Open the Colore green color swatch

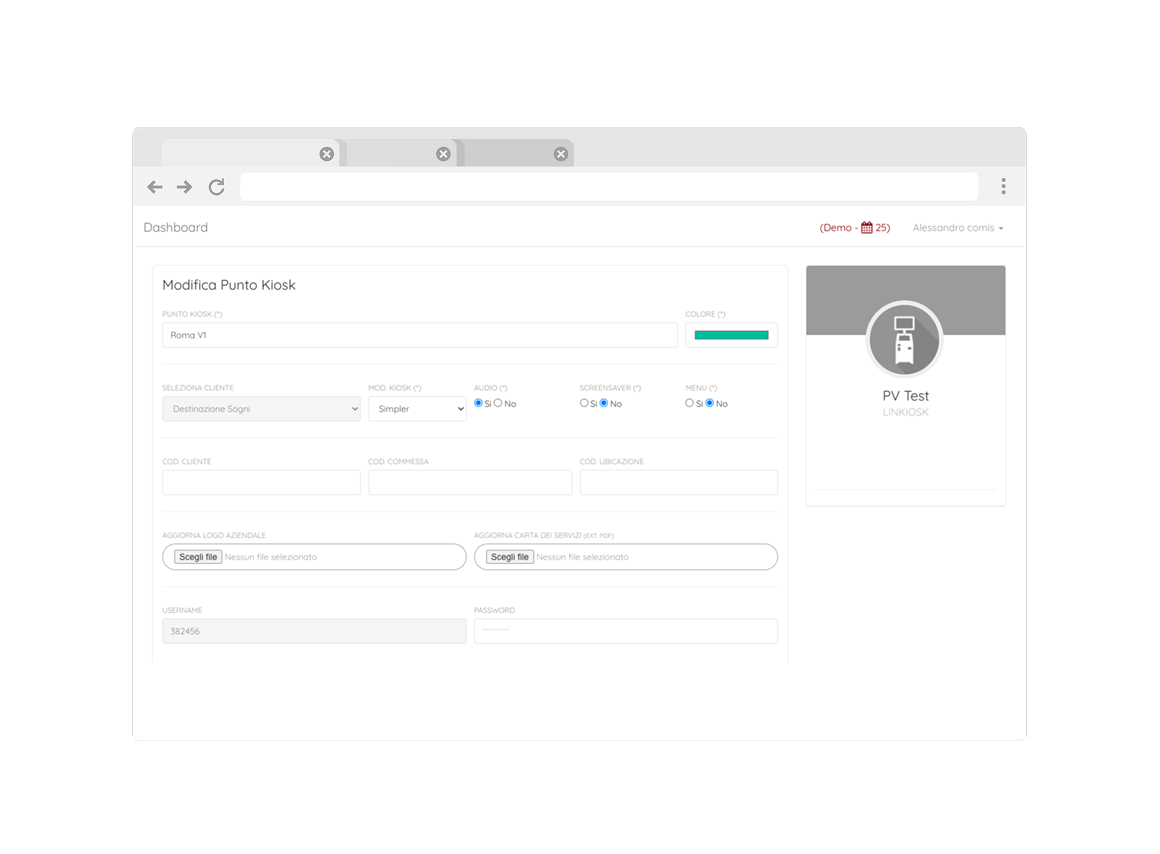coord(731,335)
